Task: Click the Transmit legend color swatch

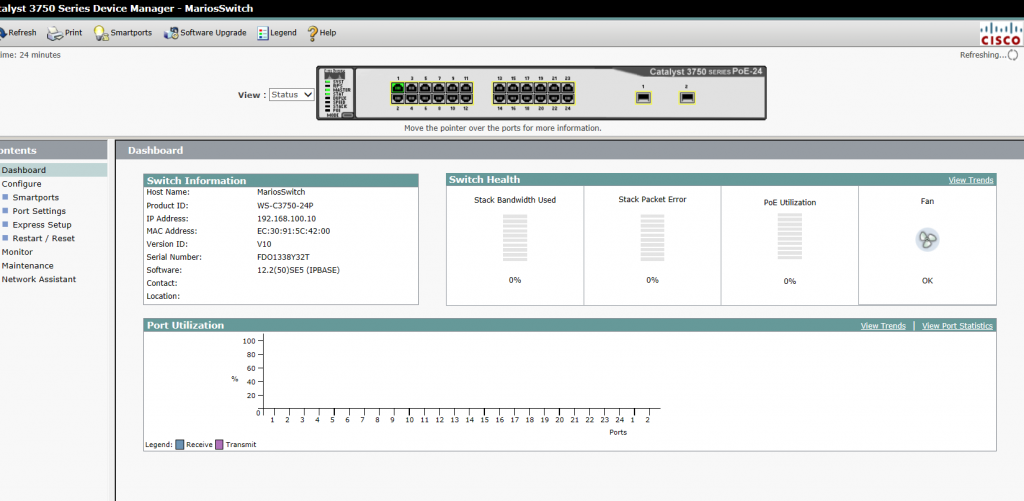Action: coord(219,445)
